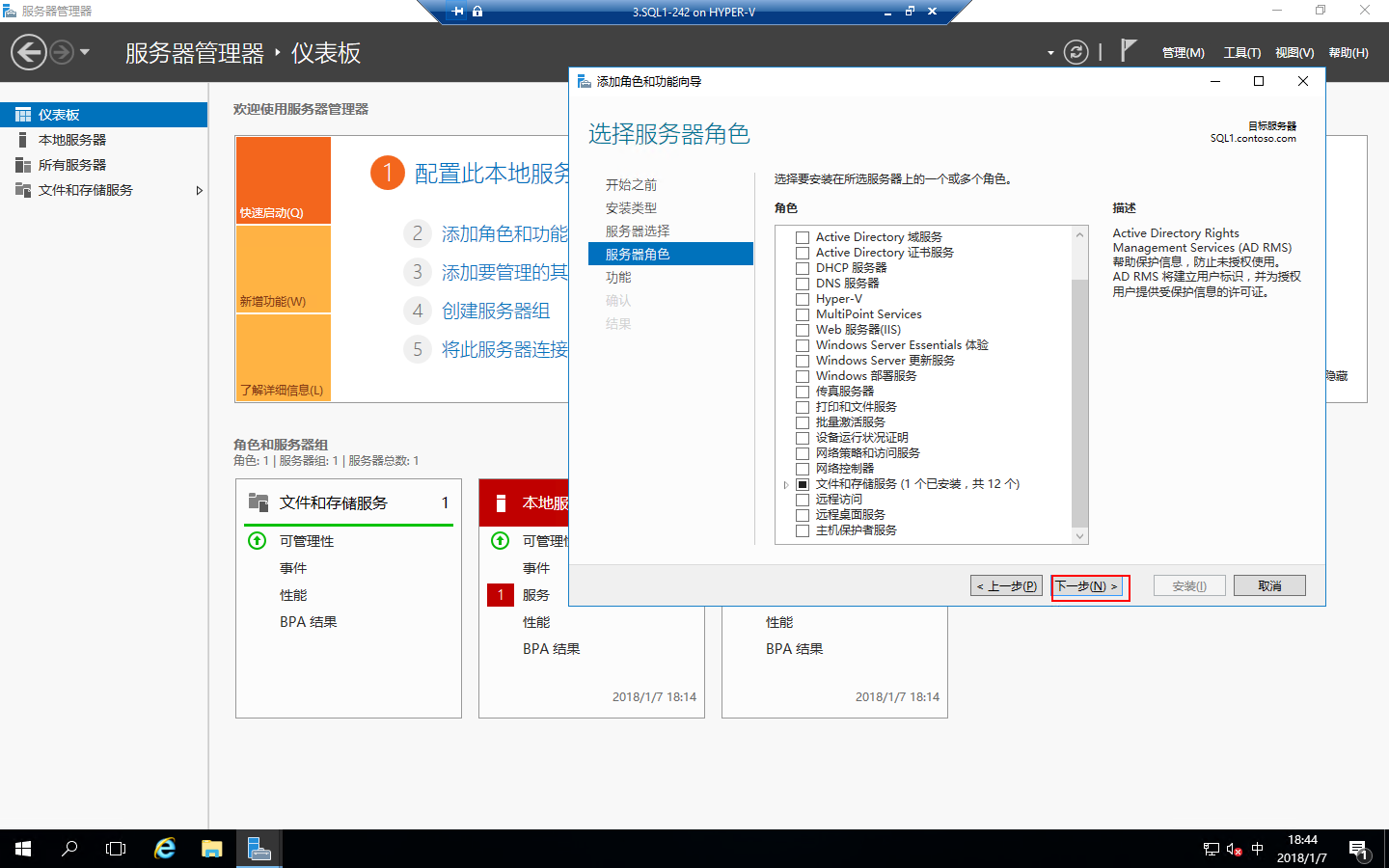This screenshot has height=868, width=1389.
Task: Select 本地服务器 in the left sidebar
Action: click(x=103, y=140)
